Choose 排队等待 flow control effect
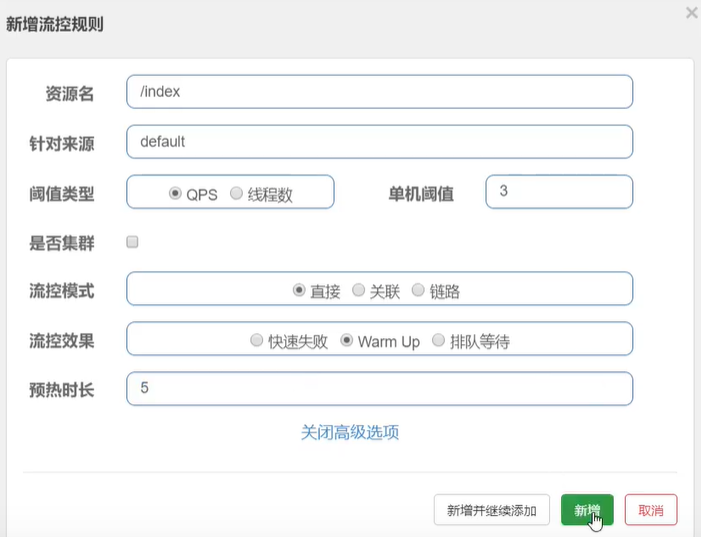Image resolution: width=701 pixels, height=537 pixels. pos(438,340)
